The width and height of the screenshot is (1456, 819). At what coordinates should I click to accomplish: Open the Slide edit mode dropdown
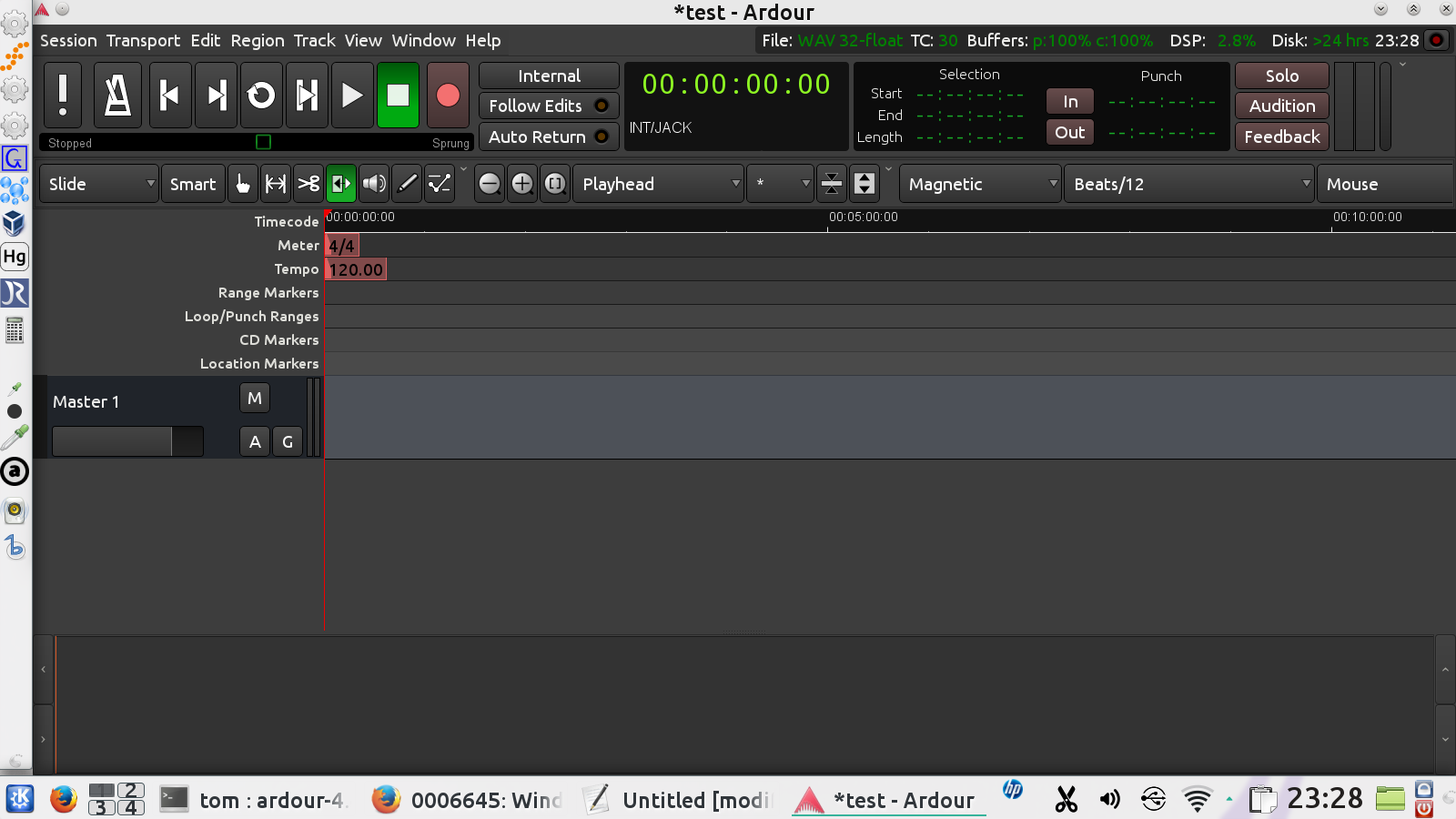[99, 184]
